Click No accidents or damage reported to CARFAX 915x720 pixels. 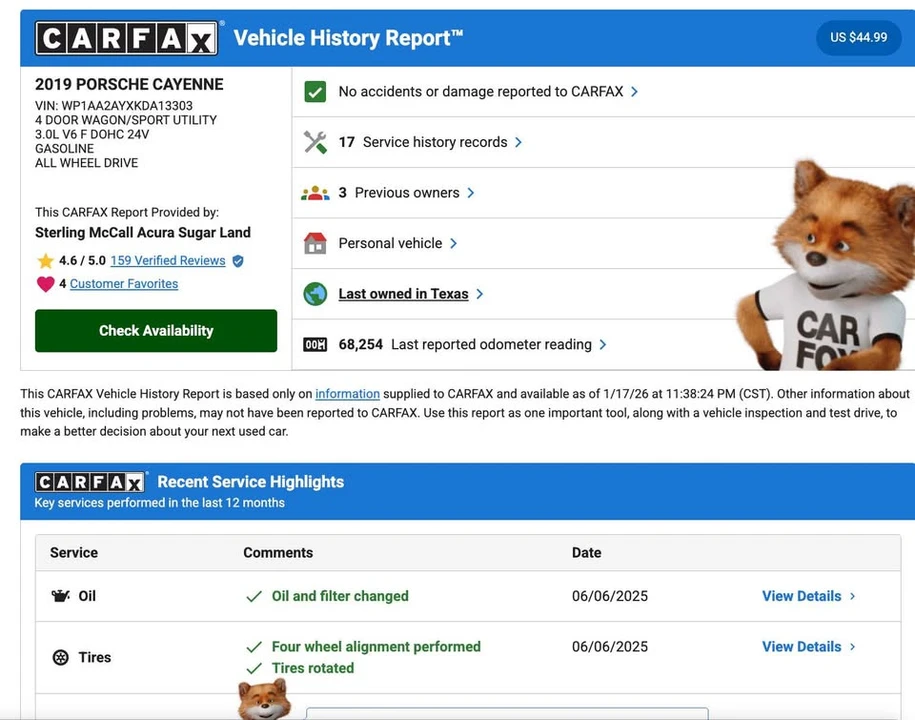(481, 92)
